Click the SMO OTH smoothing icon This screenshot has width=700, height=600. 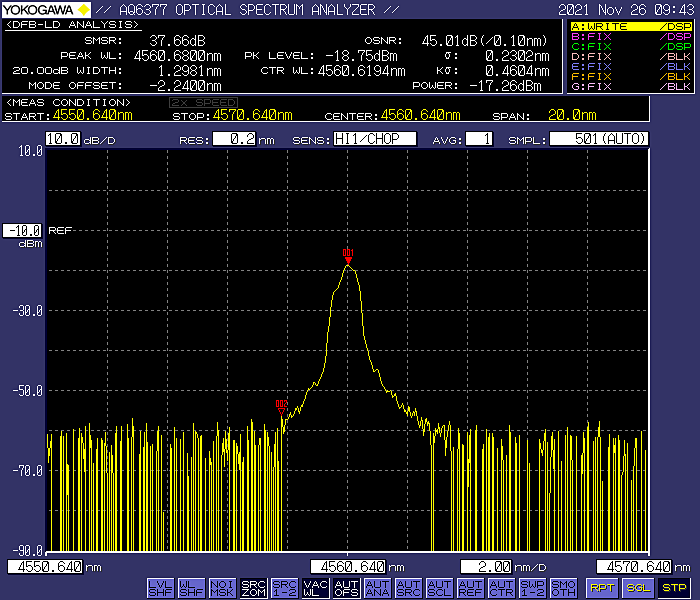(563, 588)
